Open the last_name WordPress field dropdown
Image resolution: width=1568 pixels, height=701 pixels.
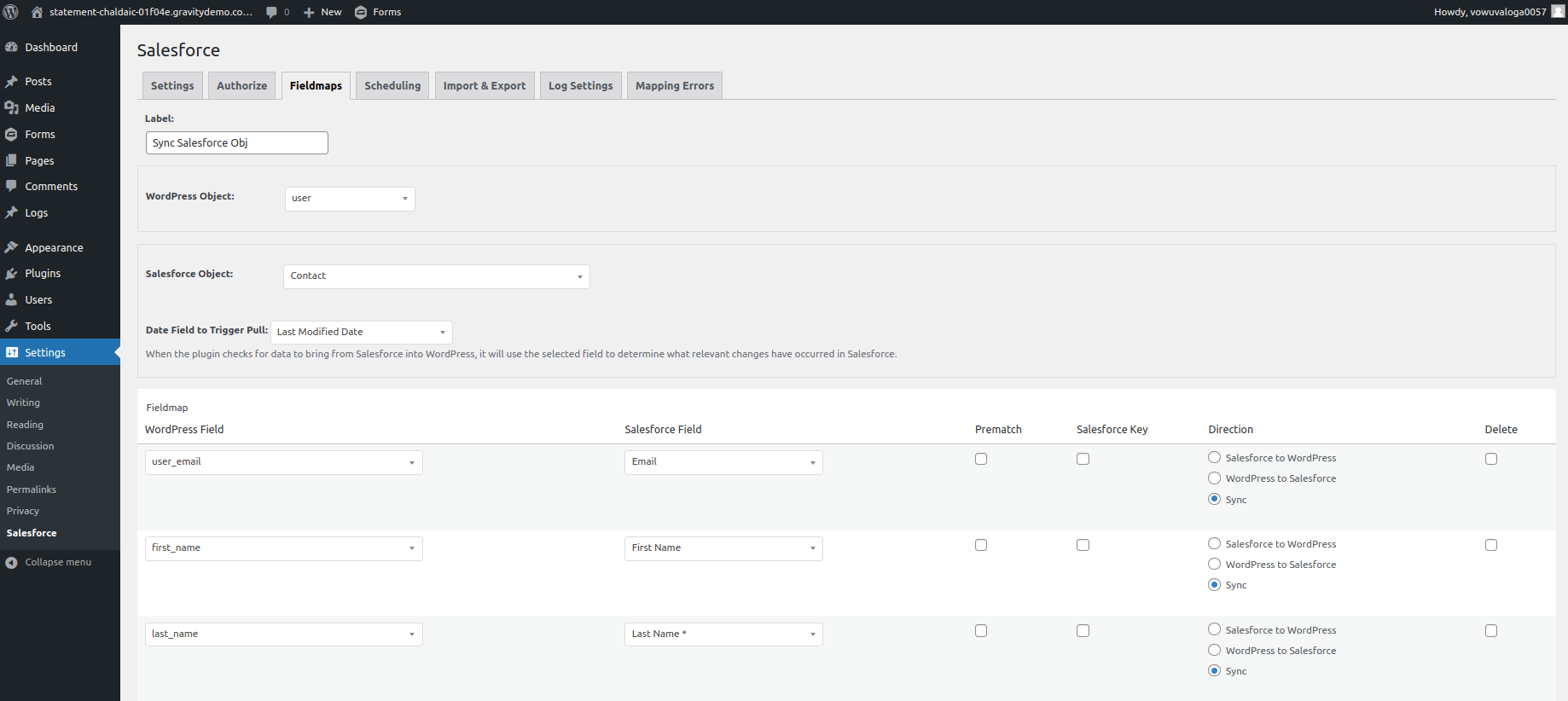tap(284, 634)
